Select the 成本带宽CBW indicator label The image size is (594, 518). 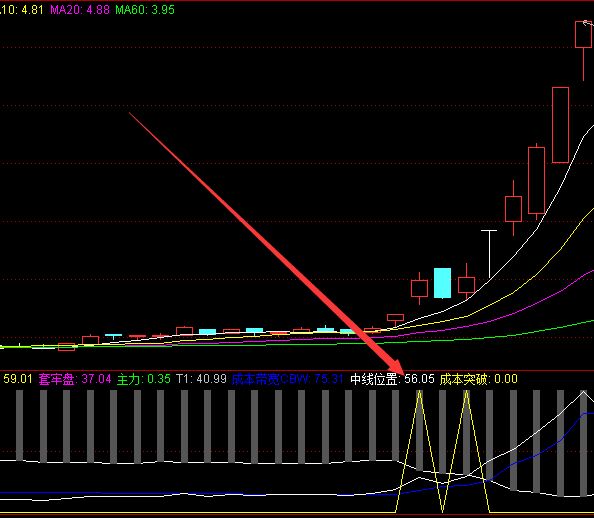tap(287, 379)
